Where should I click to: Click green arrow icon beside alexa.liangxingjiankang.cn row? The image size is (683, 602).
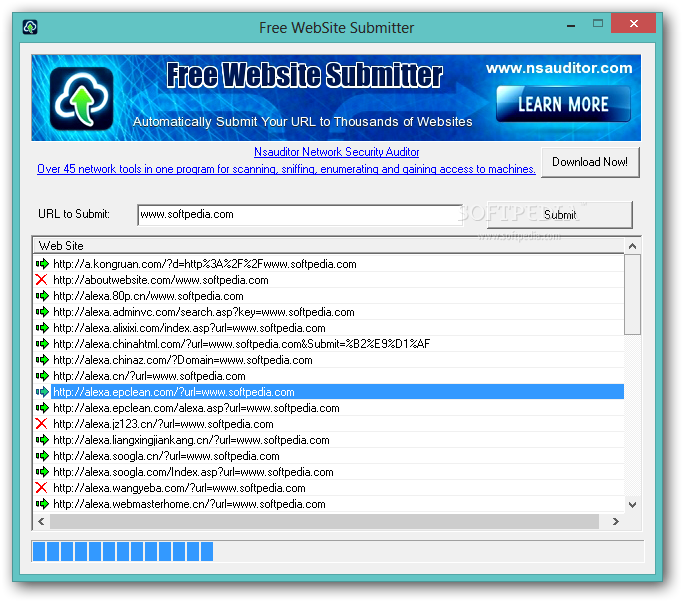coord(42,440)
